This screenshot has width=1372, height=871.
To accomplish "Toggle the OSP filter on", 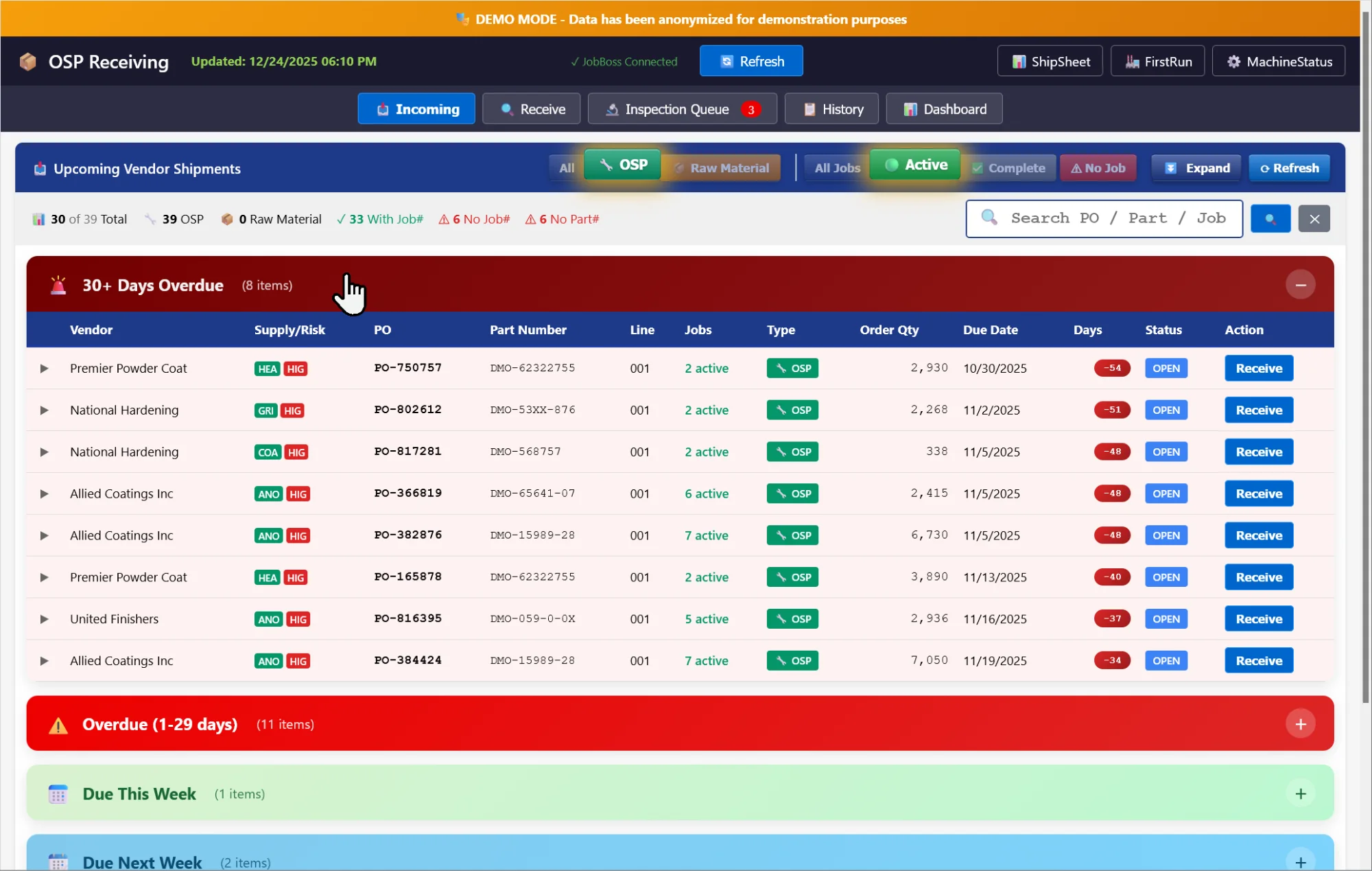I will coord(622,165).
